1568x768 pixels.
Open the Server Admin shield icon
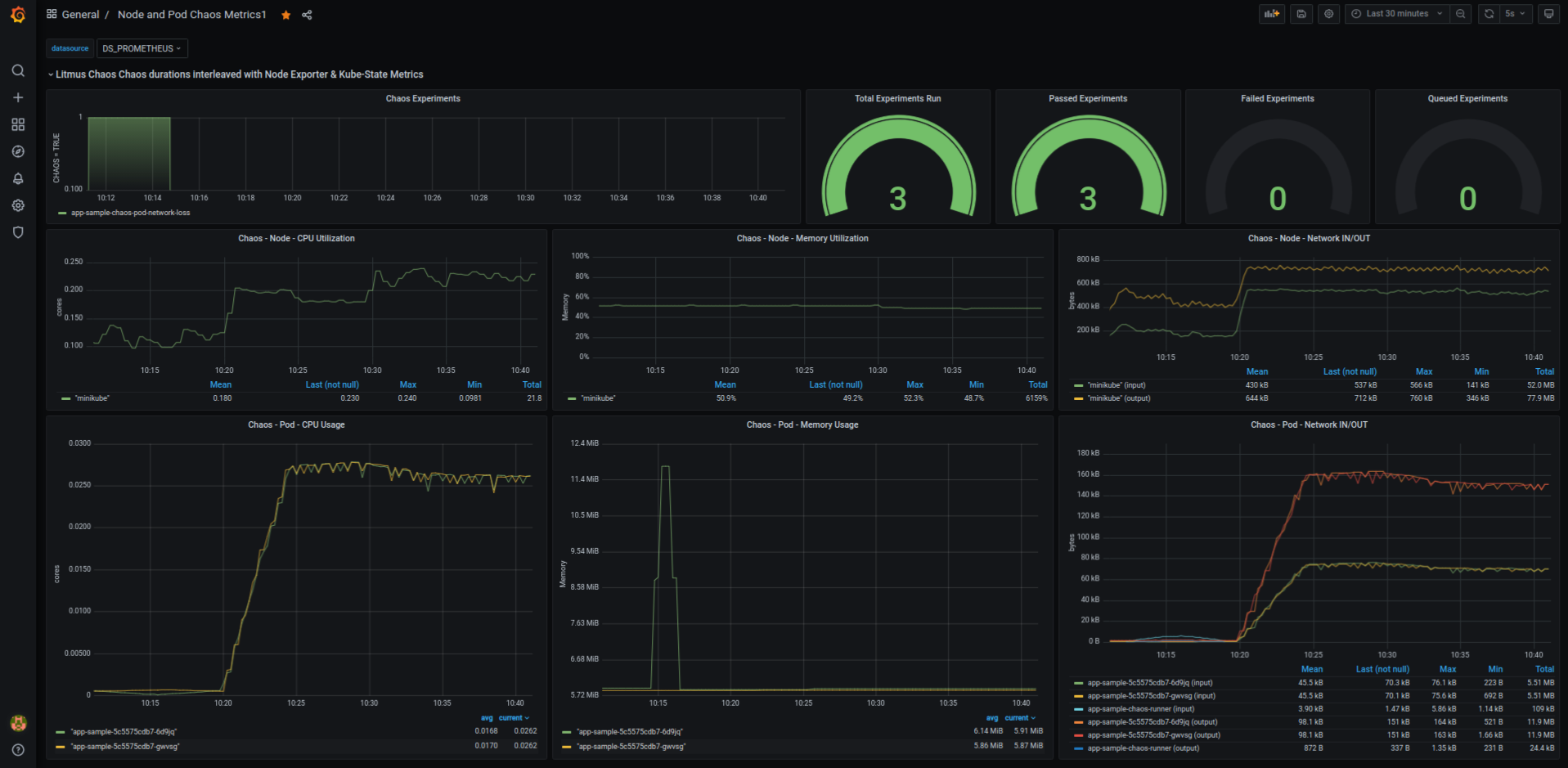point(18,232)
